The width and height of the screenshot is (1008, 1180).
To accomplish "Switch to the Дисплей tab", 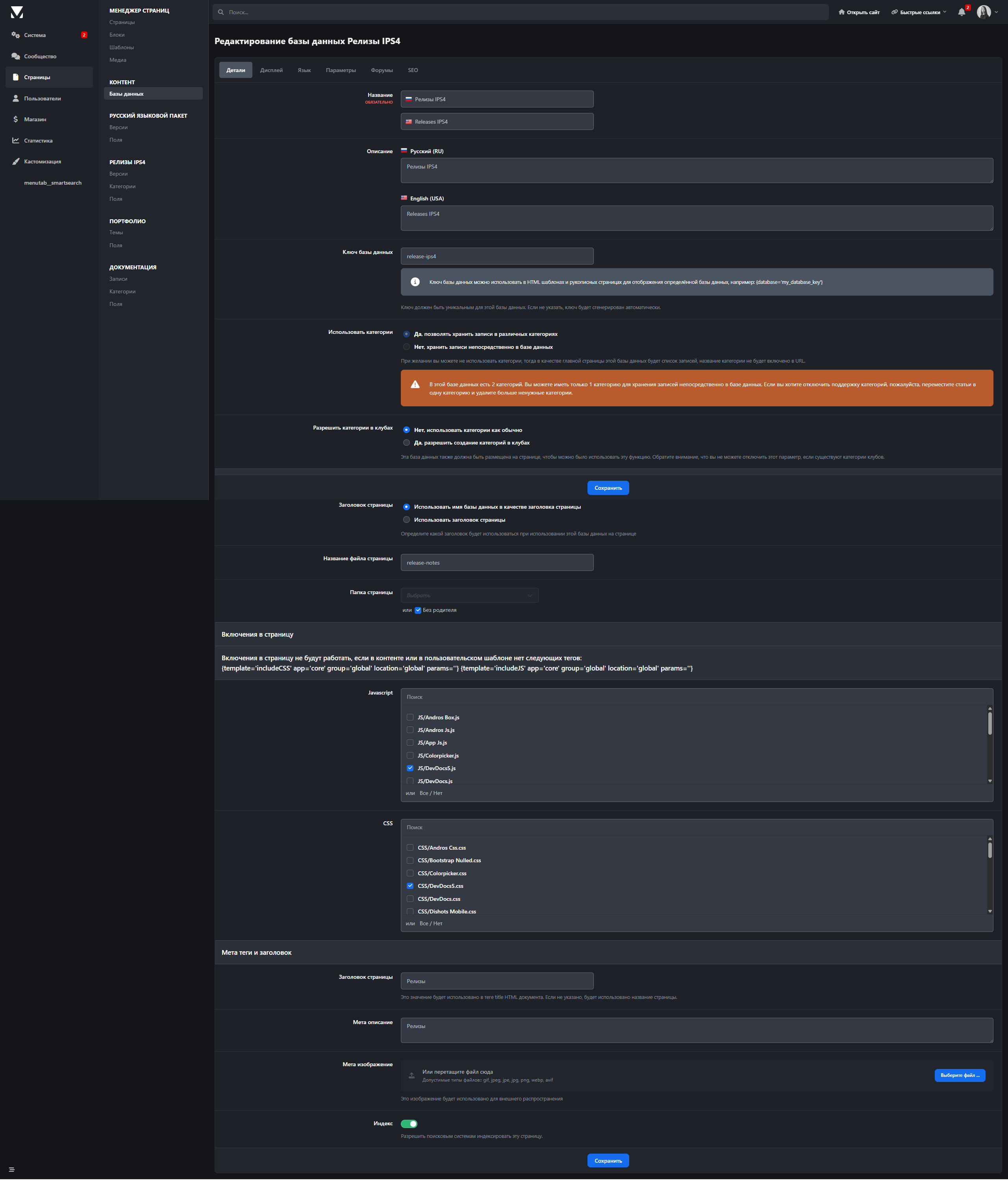I will coord(271,70).
